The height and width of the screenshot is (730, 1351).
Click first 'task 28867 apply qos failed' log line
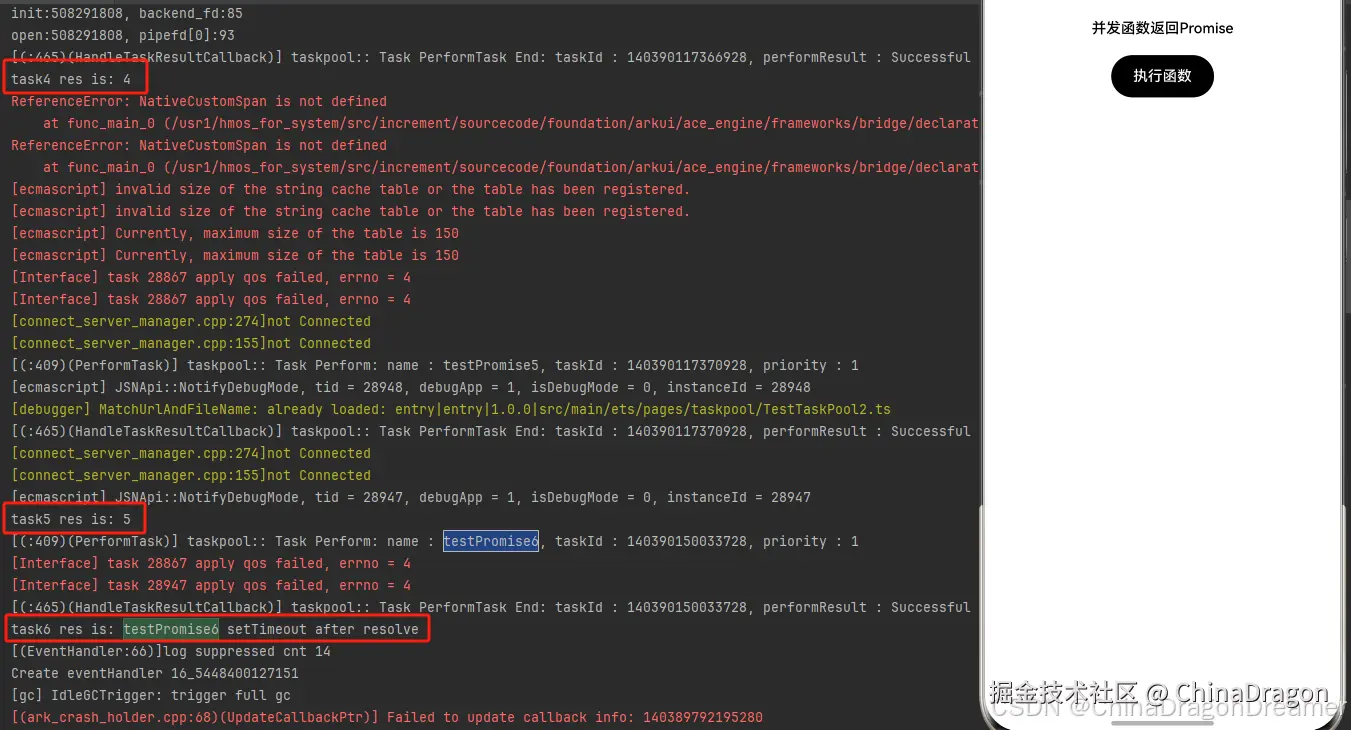[211, 277]
